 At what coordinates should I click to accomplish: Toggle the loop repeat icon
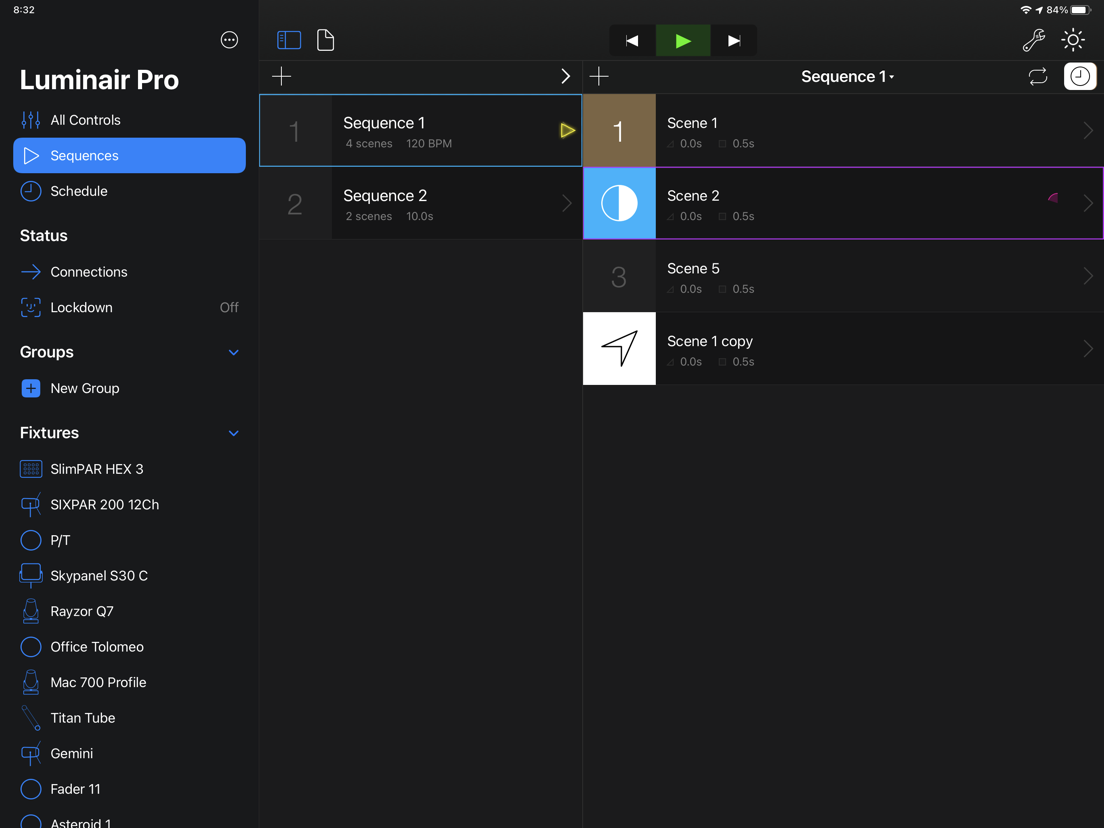tap(1038, 76)
